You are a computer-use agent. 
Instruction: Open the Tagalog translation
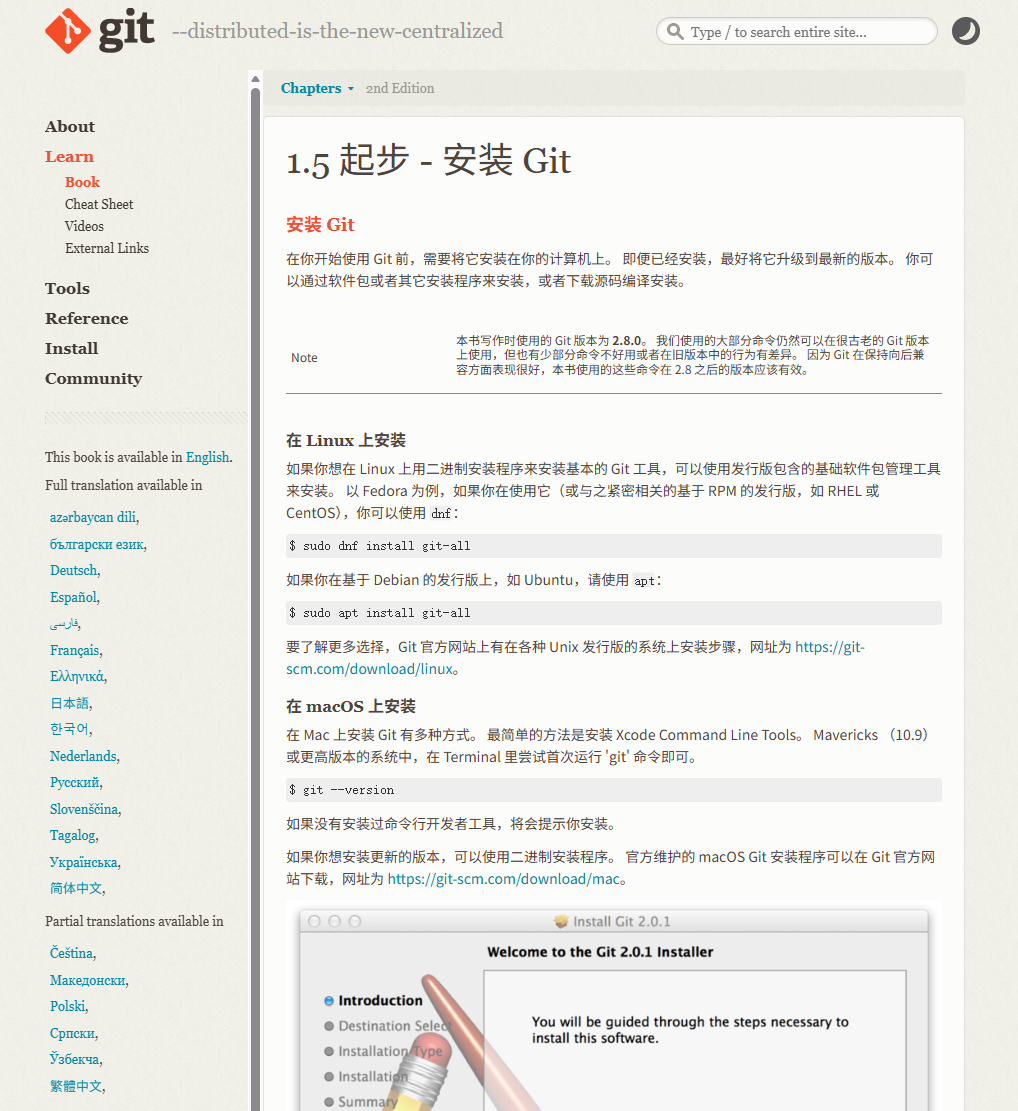click(x=72, y=835)
